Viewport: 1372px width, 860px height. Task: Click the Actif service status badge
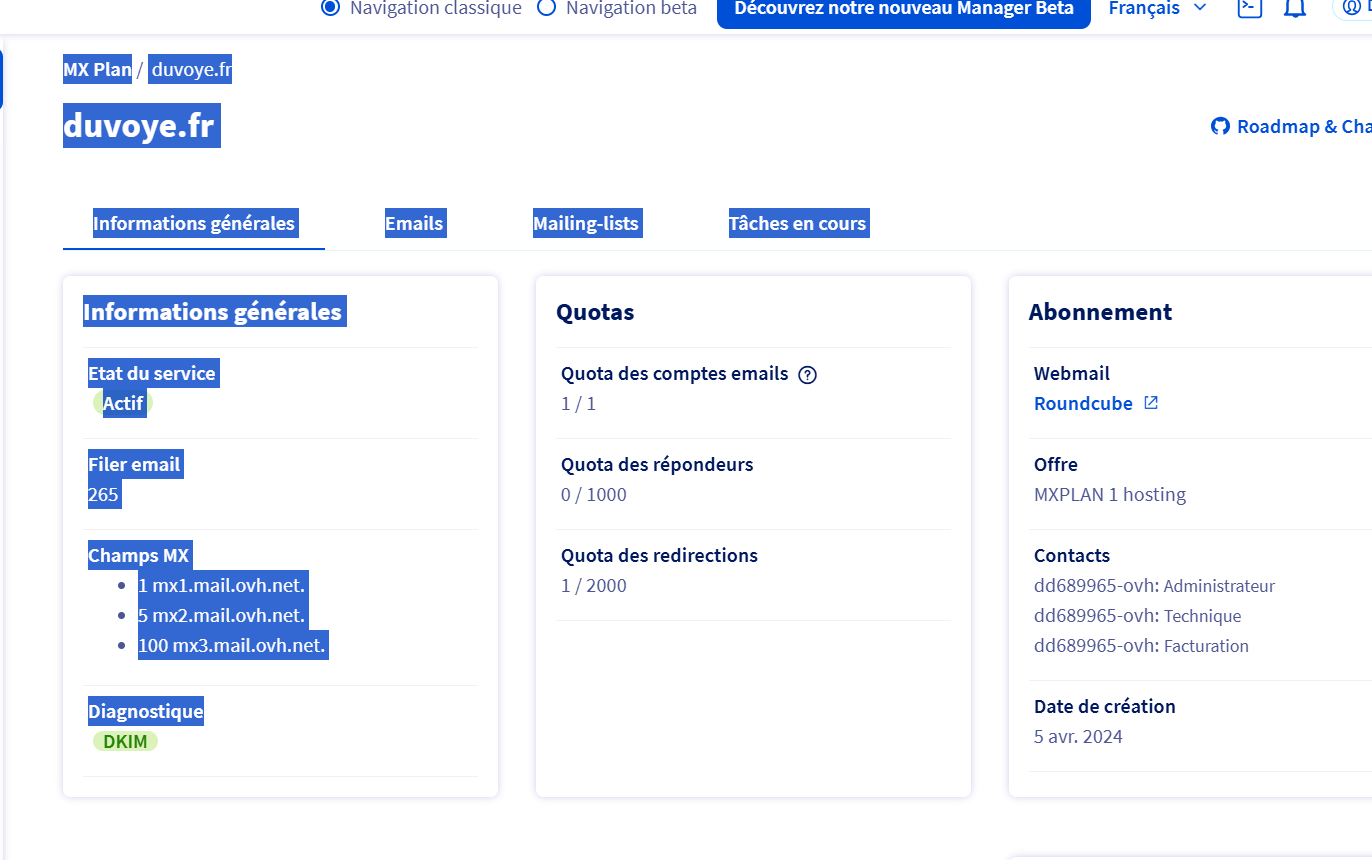coord(124,404)
